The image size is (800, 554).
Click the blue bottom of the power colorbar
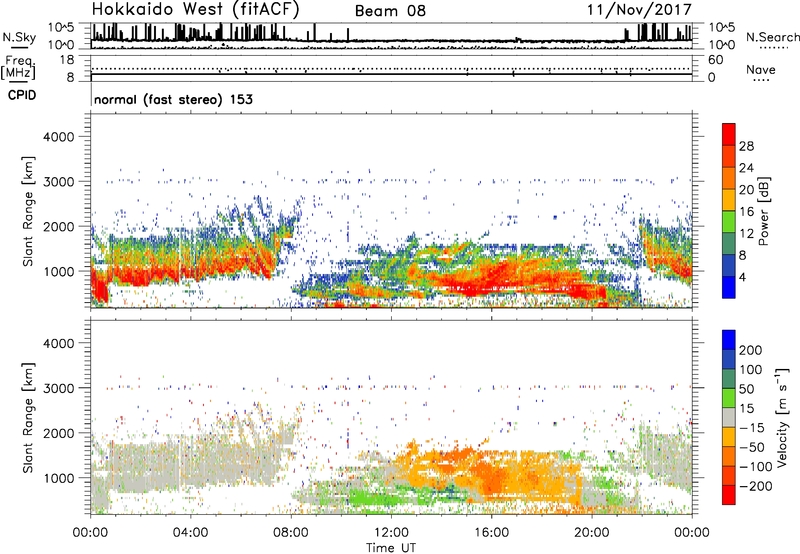(x=729, y=287)
